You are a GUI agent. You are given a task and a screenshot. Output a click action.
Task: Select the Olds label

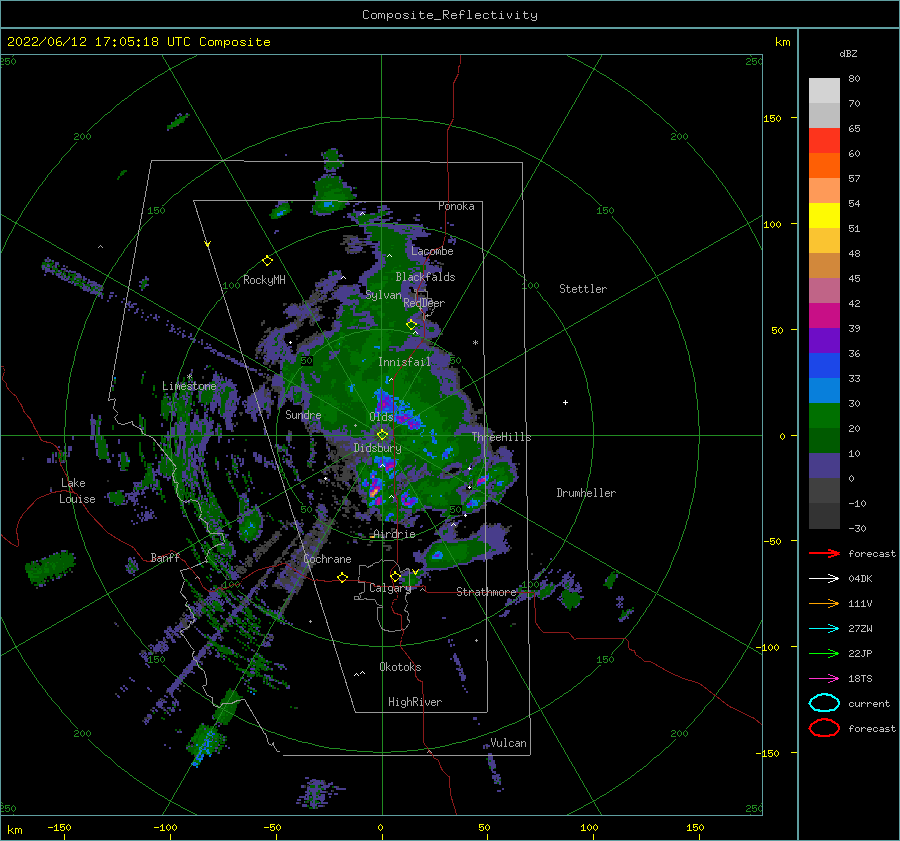point(381,416)
